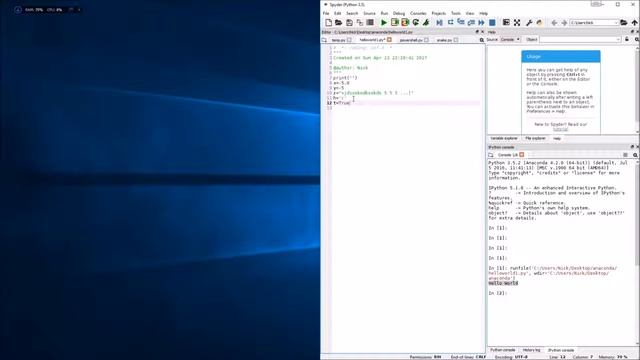Viewport: 640px width, 360px height.
Task: Click the Print icon next to Save all
Action: [370, 23]
